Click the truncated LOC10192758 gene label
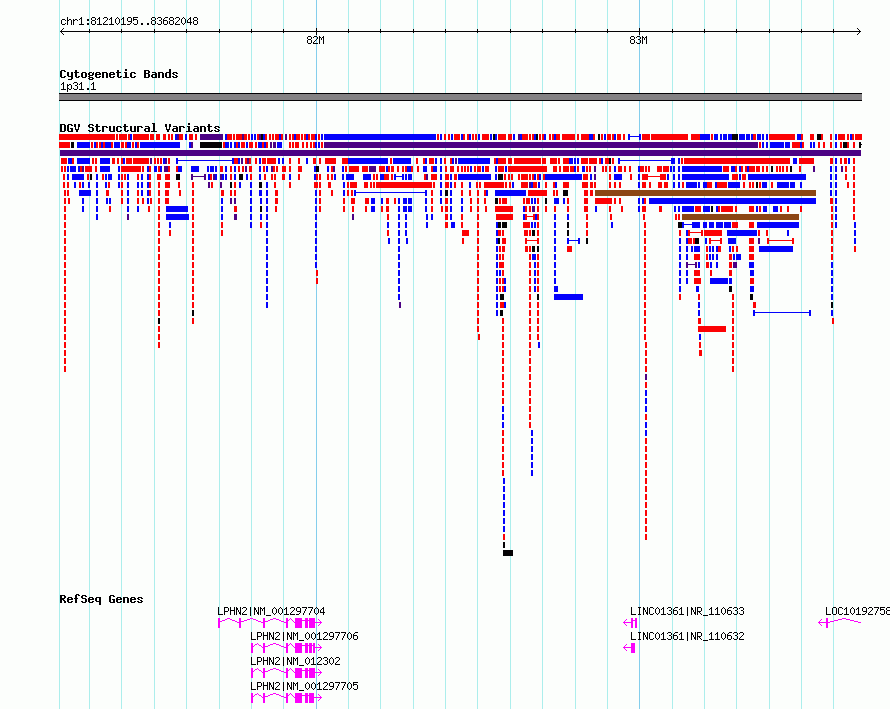890x709 pixels. [857, 611]
